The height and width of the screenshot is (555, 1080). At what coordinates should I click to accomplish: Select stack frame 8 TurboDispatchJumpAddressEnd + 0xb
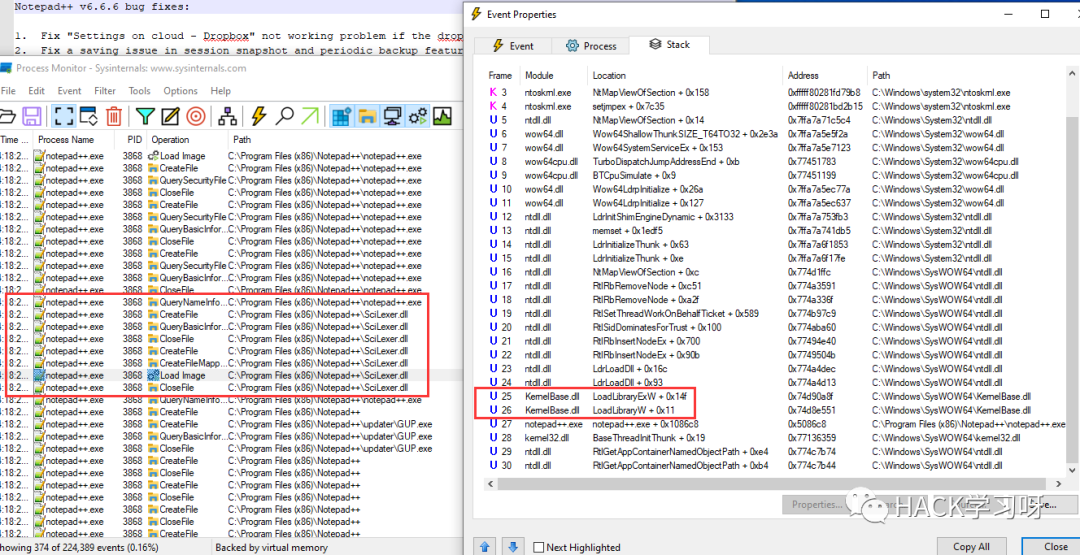[x=775, y=162]
